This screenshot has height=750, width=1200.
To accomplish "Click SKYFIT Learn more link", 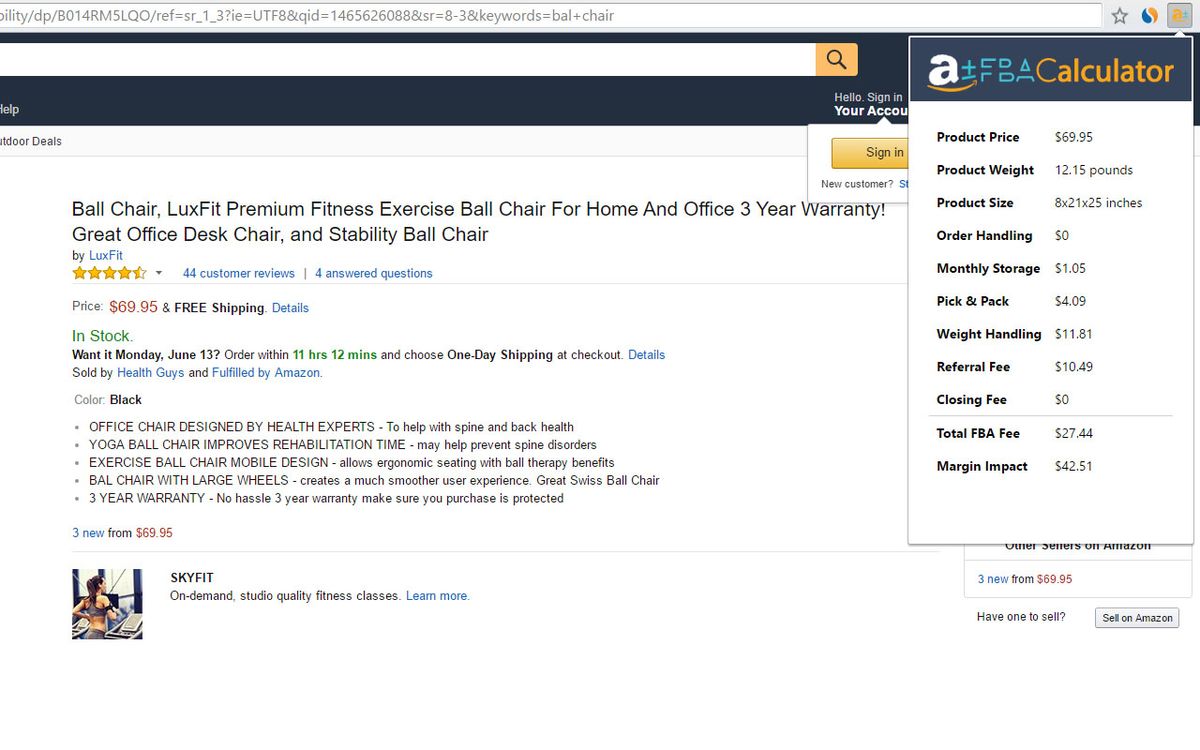I will (x=437, y=596).
